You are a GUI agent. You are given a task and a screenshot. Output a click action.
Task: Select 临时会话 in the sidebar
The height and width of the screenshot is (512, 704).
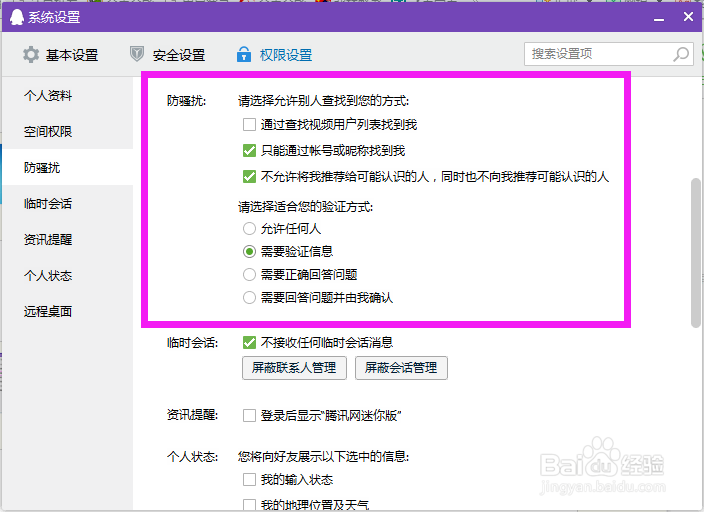[x=67, y=203]
